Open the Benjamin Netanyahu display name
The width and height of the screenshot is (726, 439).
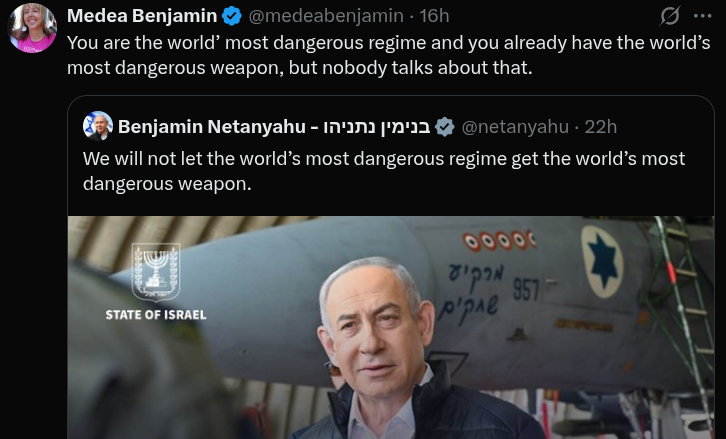[x=212, y=127]
